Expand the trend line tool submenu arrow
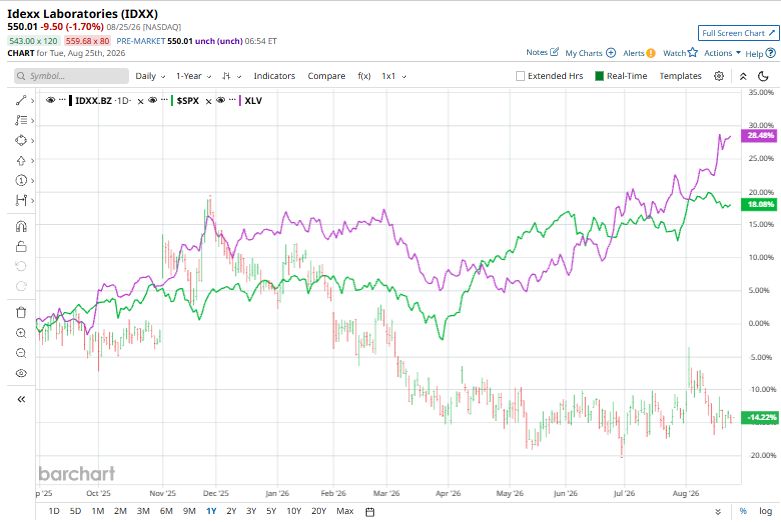This screenshot has width=781, height=522. coord(32,101)
